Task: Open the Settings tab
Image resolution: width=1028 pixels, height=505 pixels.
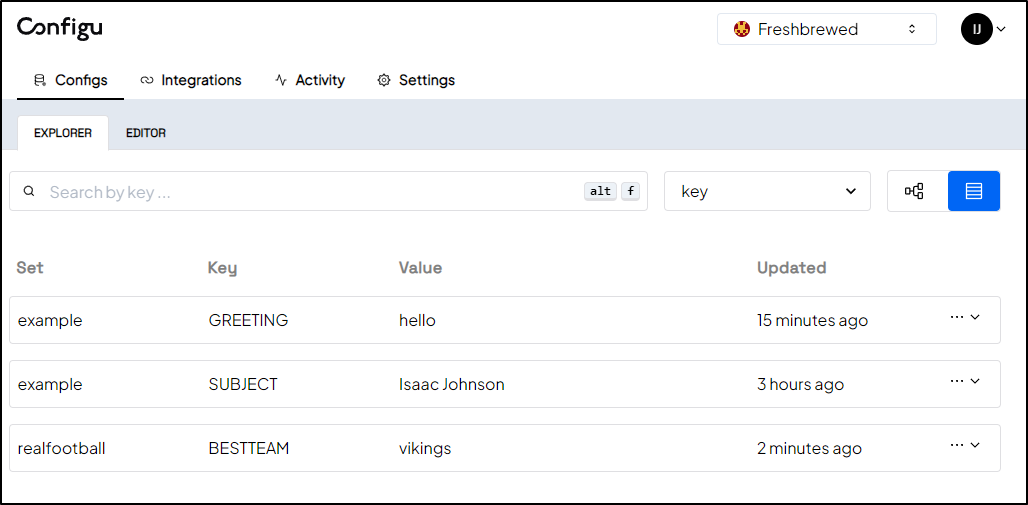Action: pos(416,80)
